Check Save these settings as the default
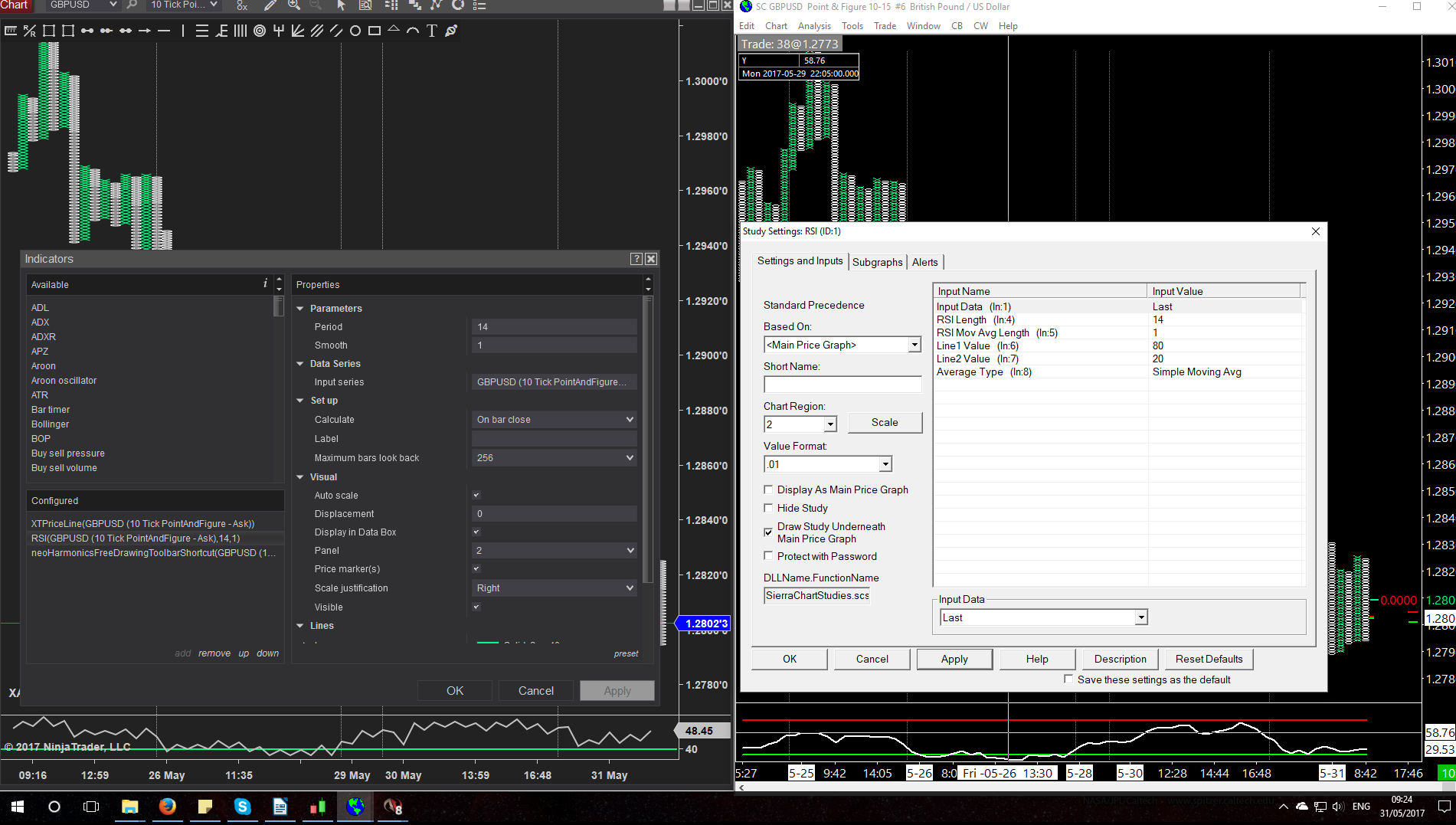The height and width of the screenshot is (825, 1456). point(1068,679)
